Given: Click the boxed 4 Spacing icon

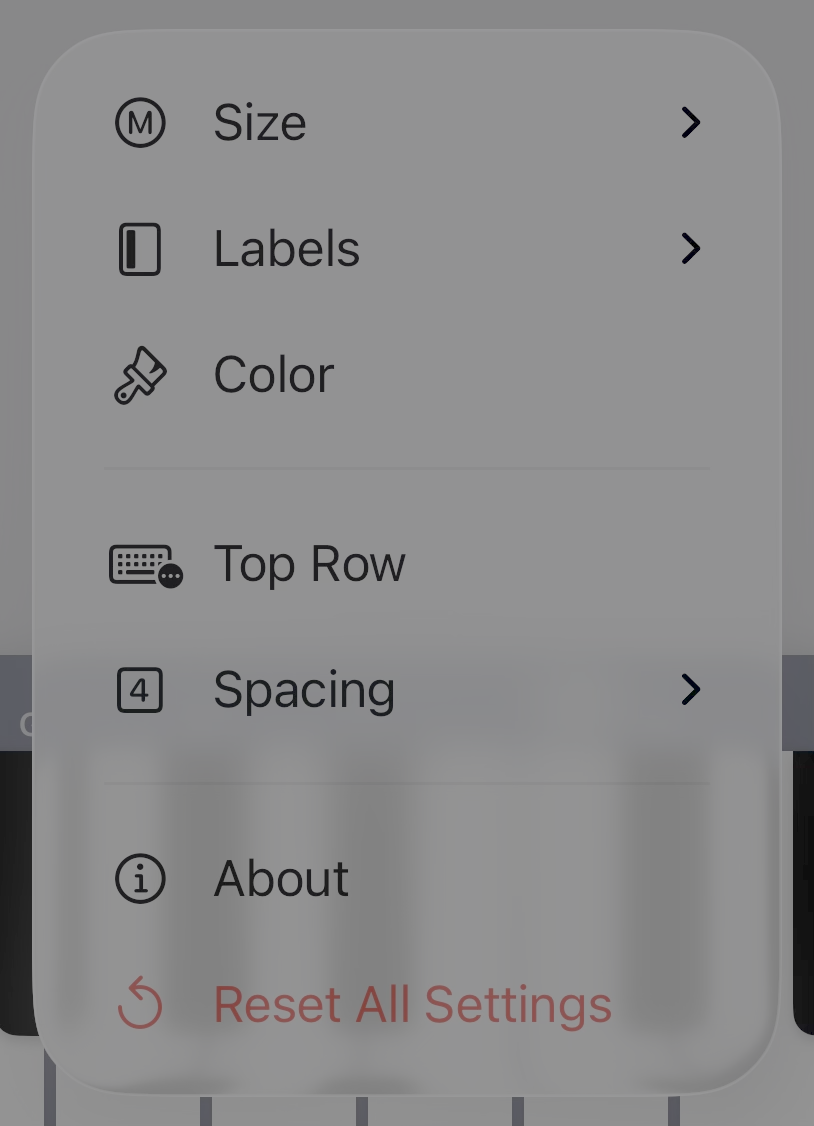Looking at the screenshot, I should tap(140, 690).
